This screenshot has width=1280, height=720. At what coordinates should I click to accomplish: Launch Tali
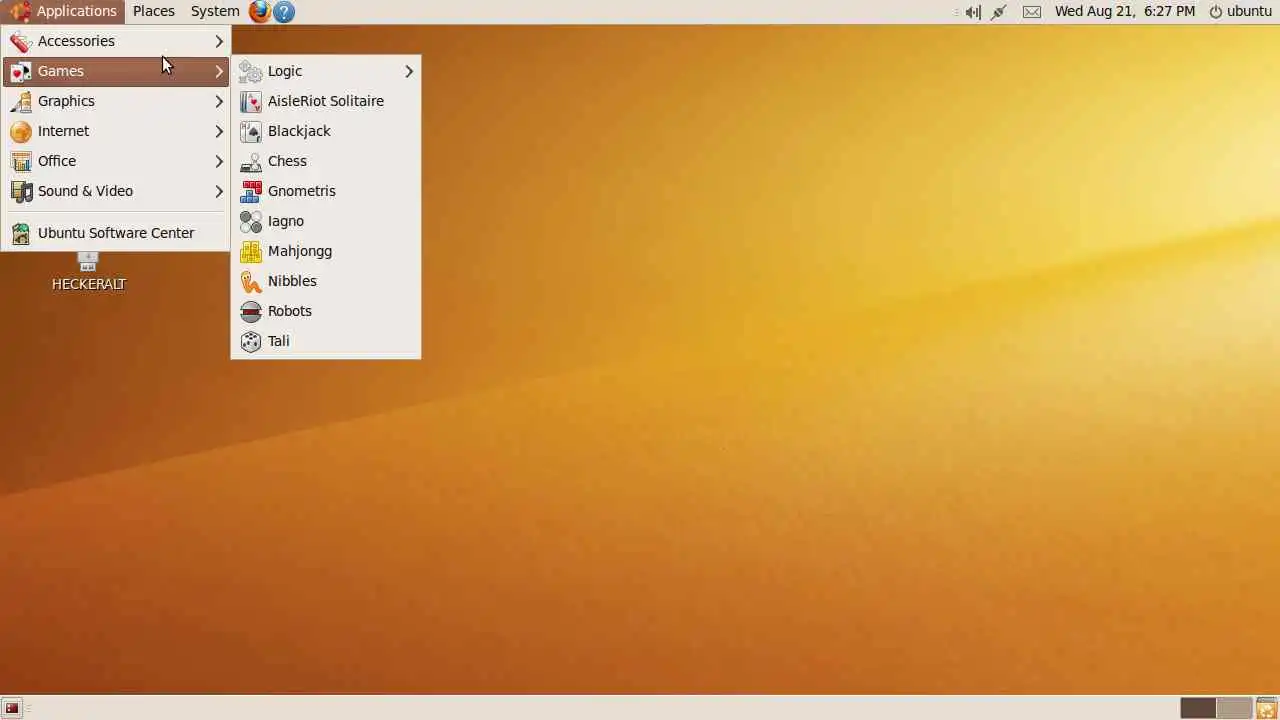tap(326, 341)
